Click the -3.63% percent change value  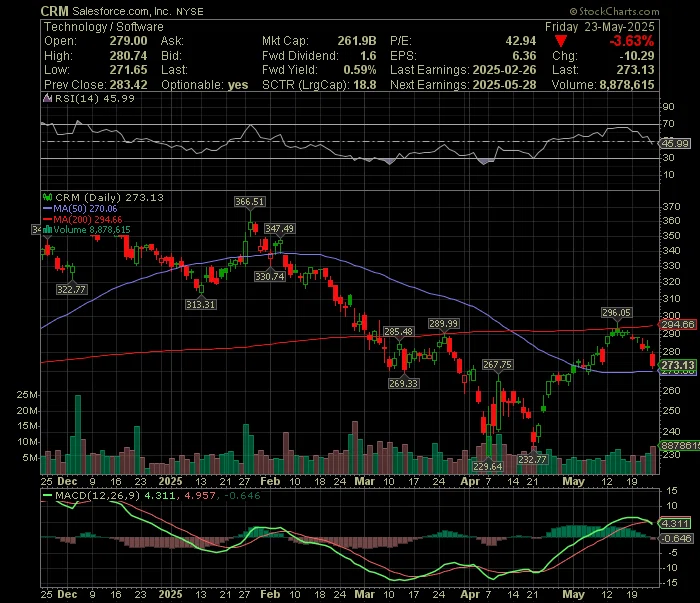click(x=632, y=41)
